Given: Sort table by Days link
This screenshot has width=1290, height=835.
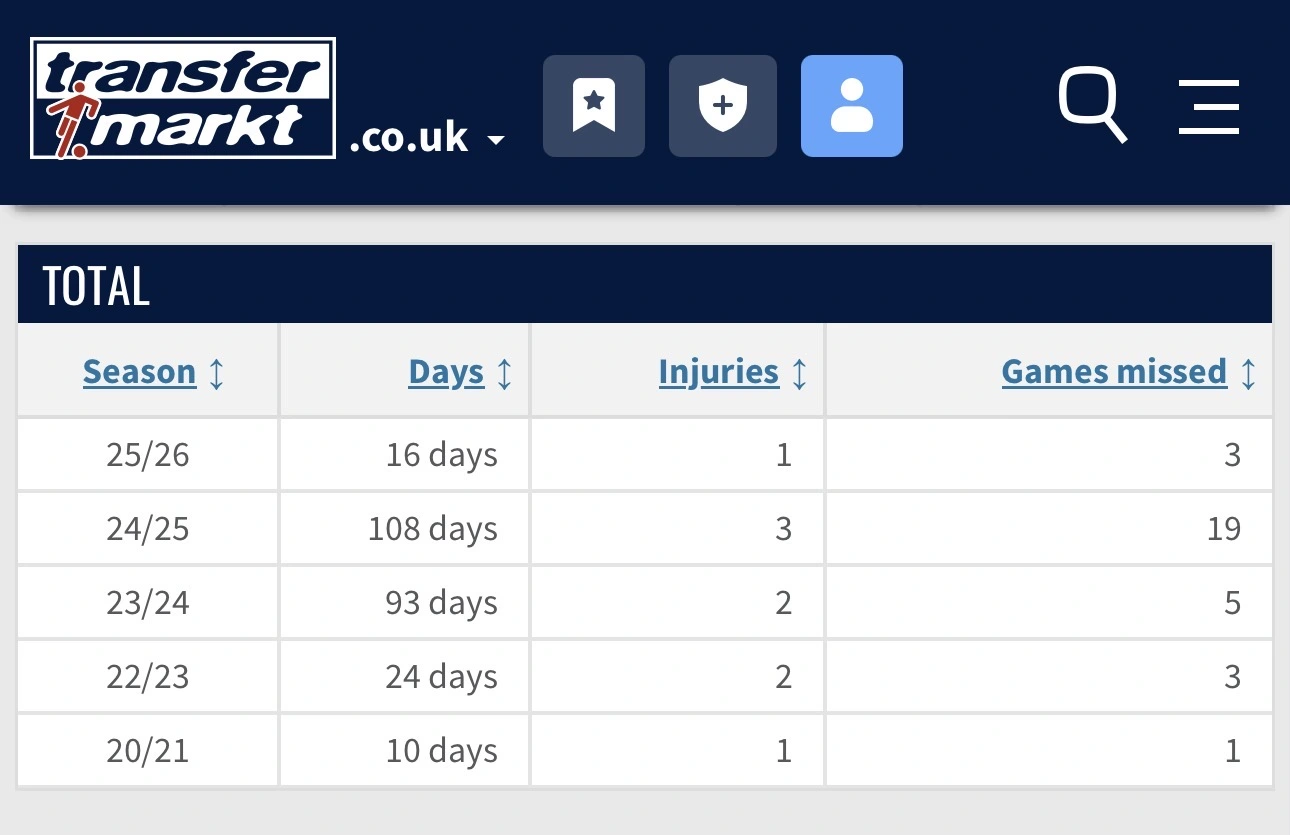Looking at the screenshot, I should pyautogui.click(x=446, y=372).
